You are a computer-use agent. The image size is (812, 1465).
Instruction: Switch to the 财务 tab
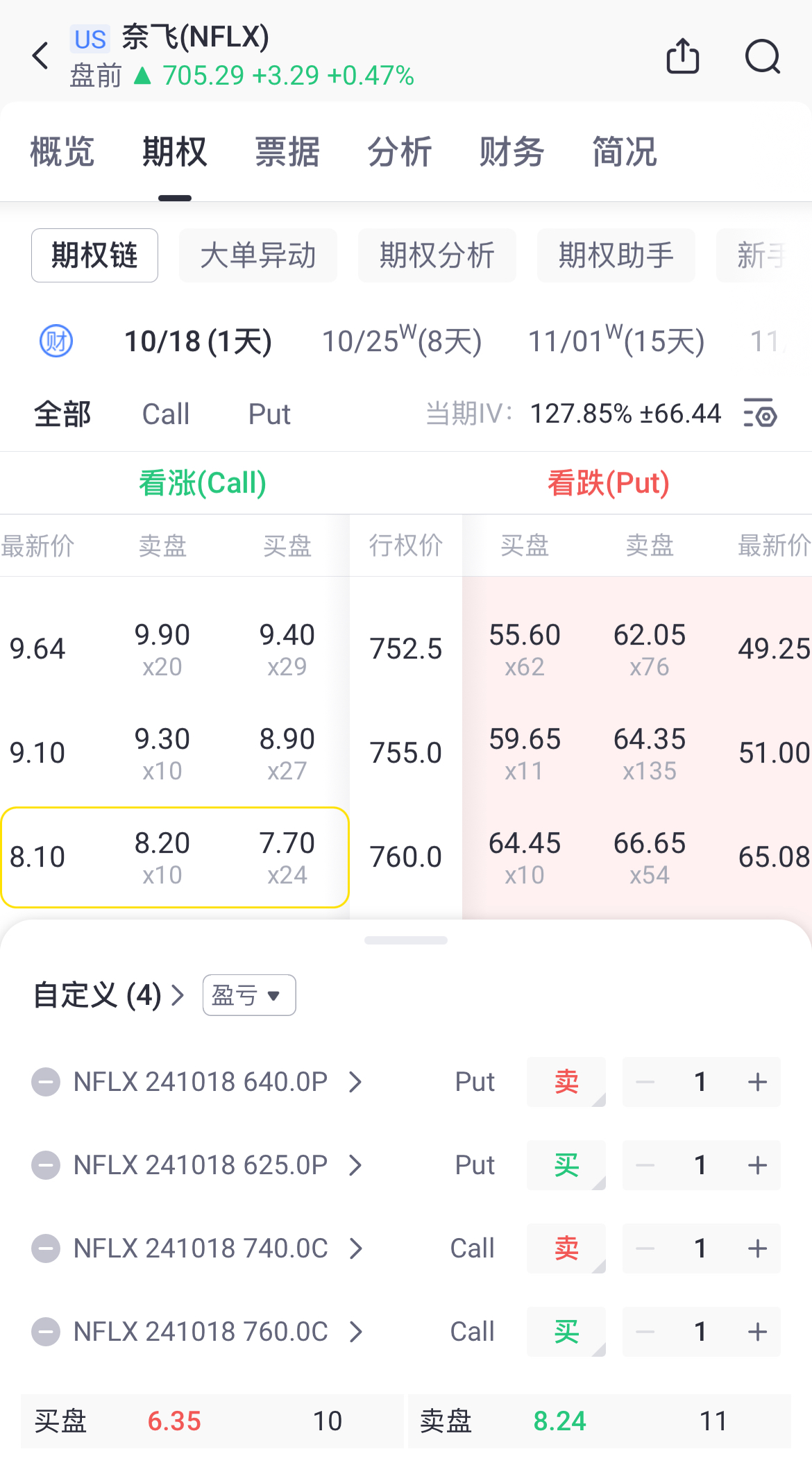point(512,151)
